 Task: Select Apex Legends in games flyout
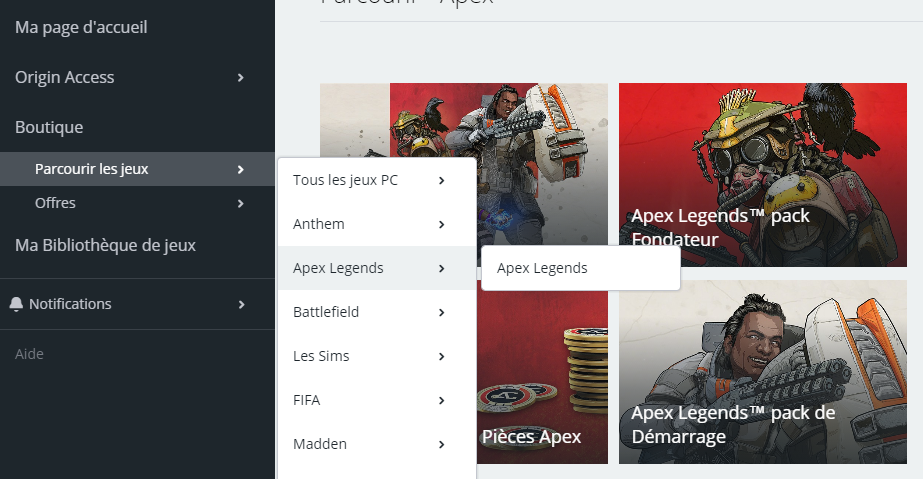(338, 268)
